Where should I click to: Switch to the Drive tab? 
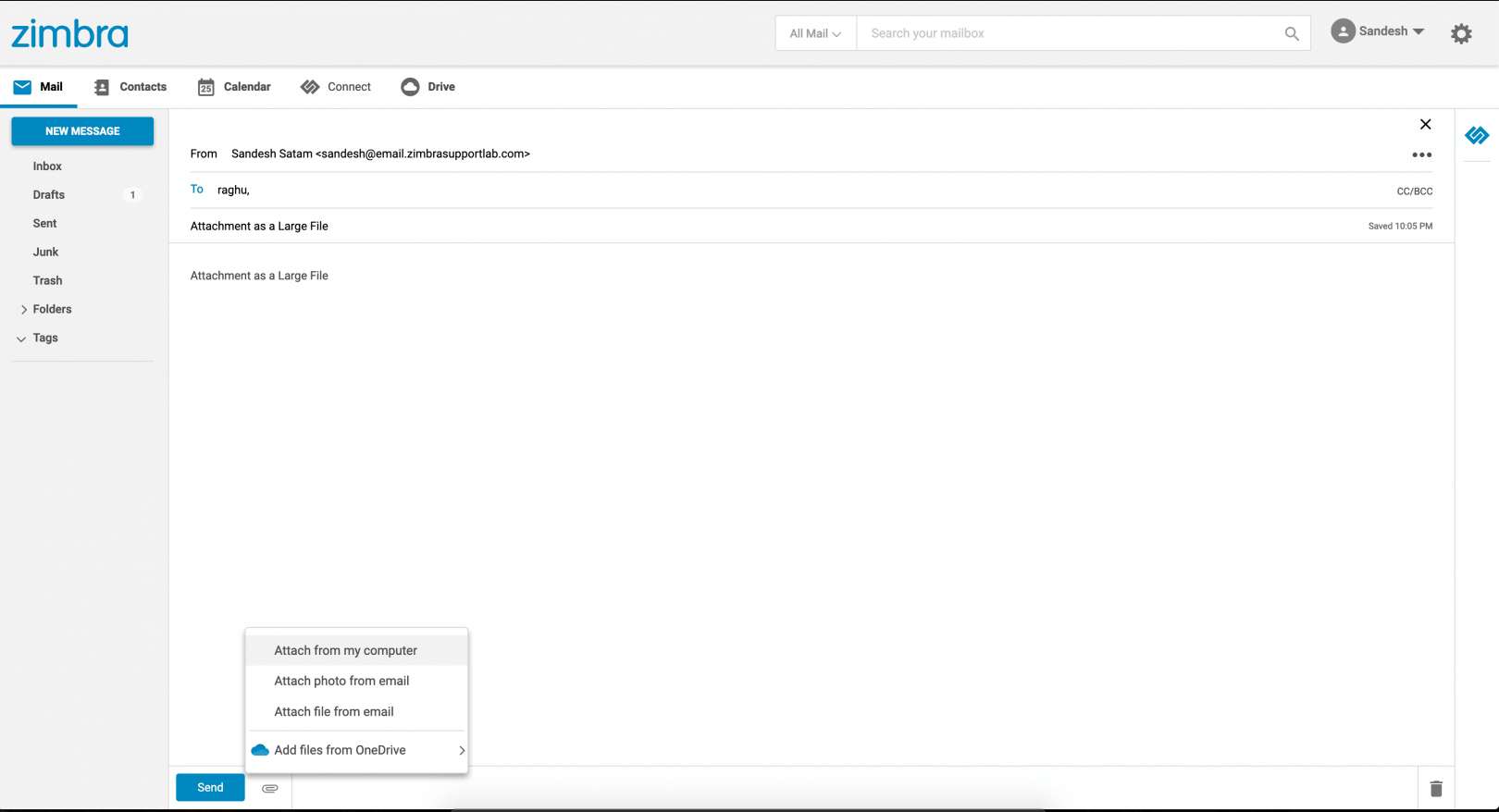[427, 87]
